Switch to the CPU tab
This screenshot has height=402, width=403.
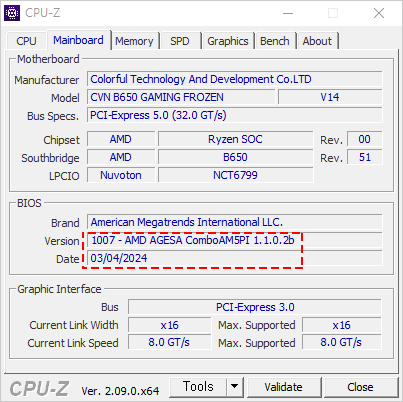pos(26,41)
